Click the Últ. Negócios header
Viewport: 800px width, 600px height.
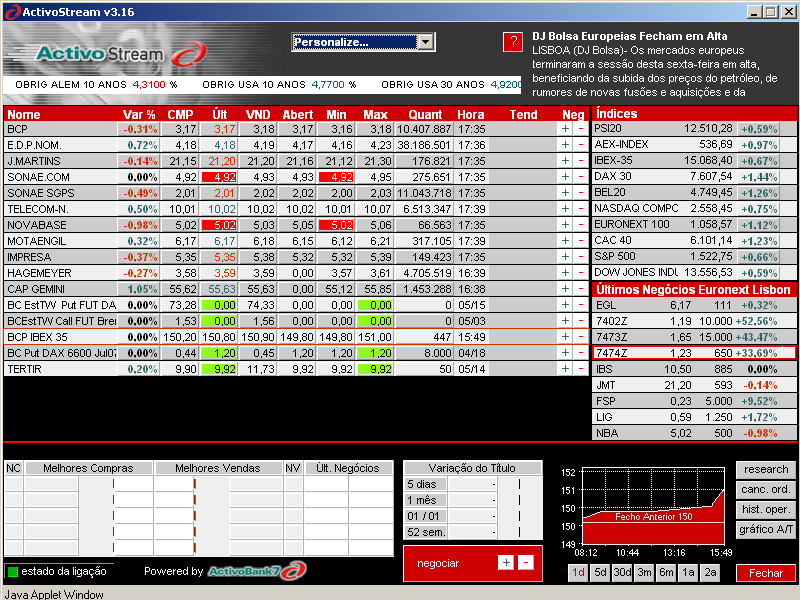348,468
